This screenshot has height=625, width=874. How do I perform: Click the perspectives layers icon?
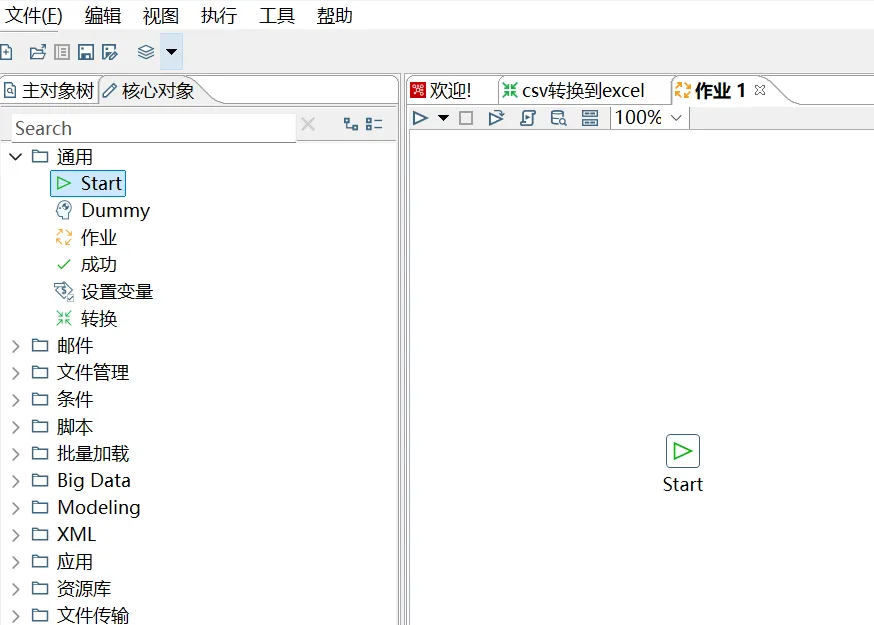pos(146,52)
